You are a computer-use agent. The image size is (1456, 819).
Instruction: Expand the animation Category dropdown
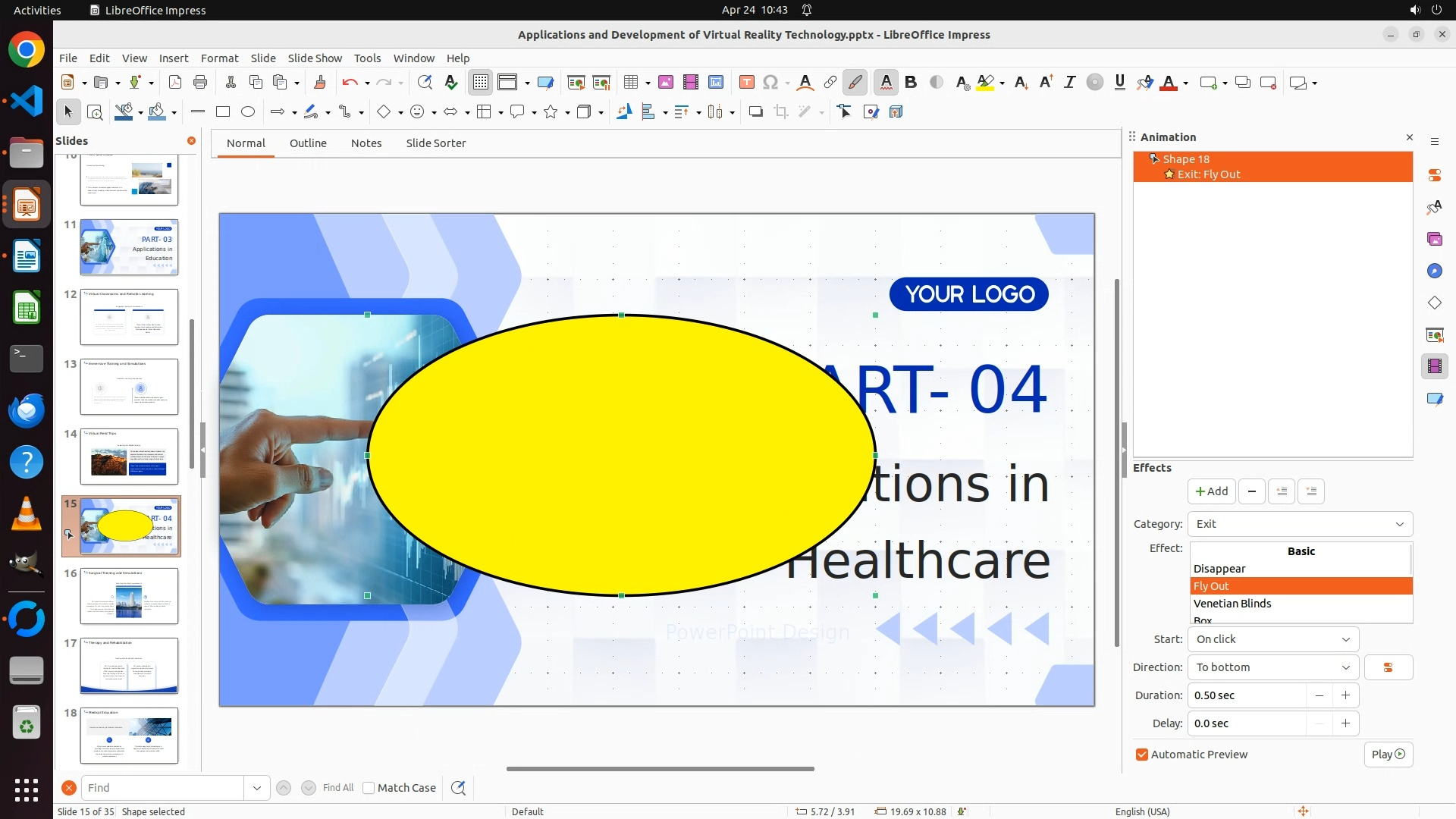(1300, 524)
